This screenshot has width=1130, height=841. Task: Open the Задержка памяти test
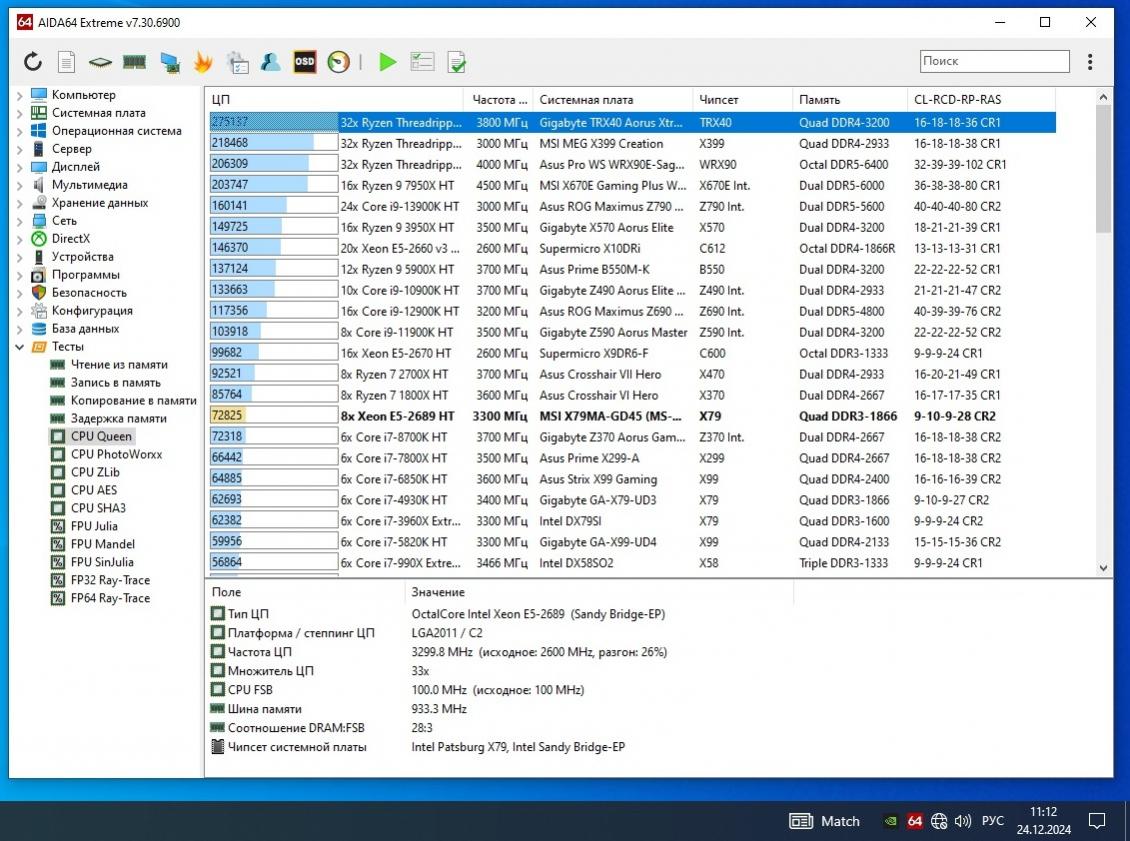[118, 418]
